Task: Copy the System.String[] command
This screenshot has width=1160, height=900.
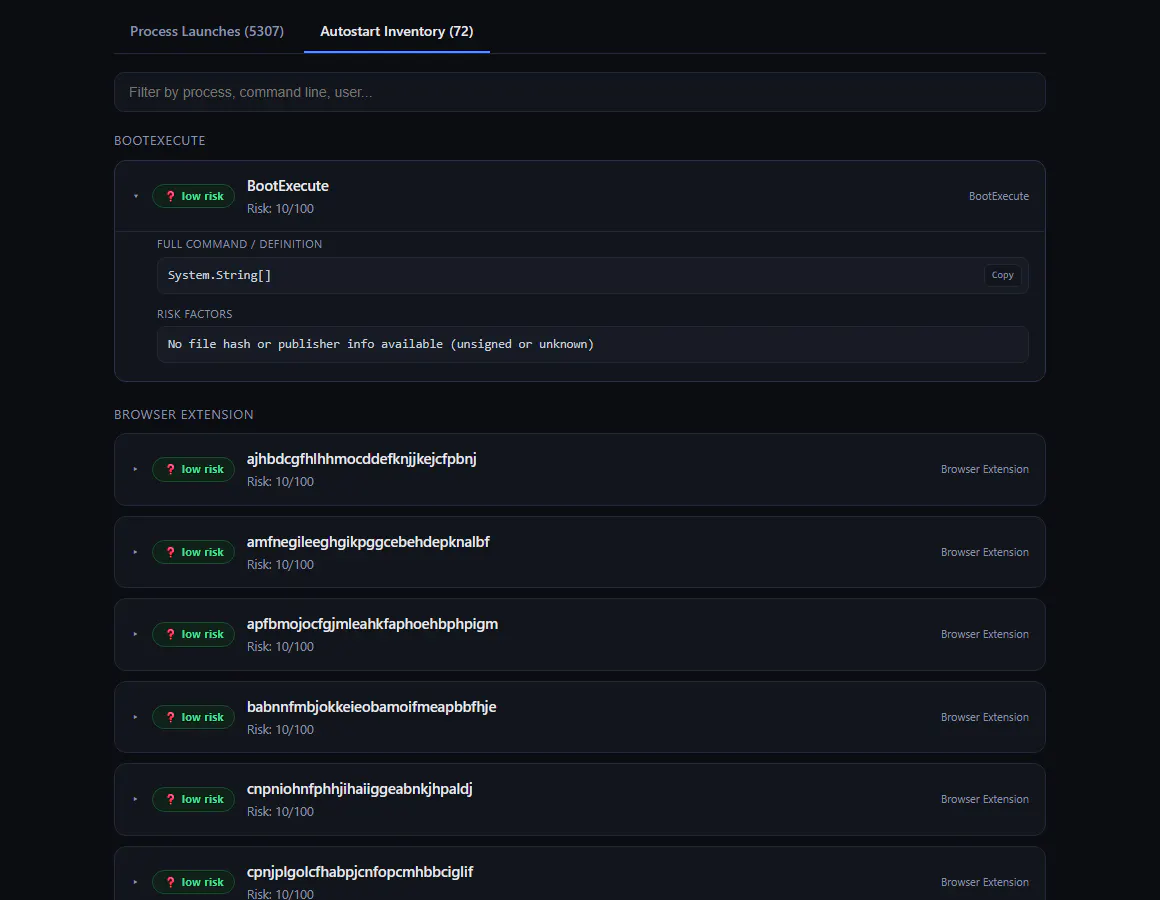Action: [1002, 275]
